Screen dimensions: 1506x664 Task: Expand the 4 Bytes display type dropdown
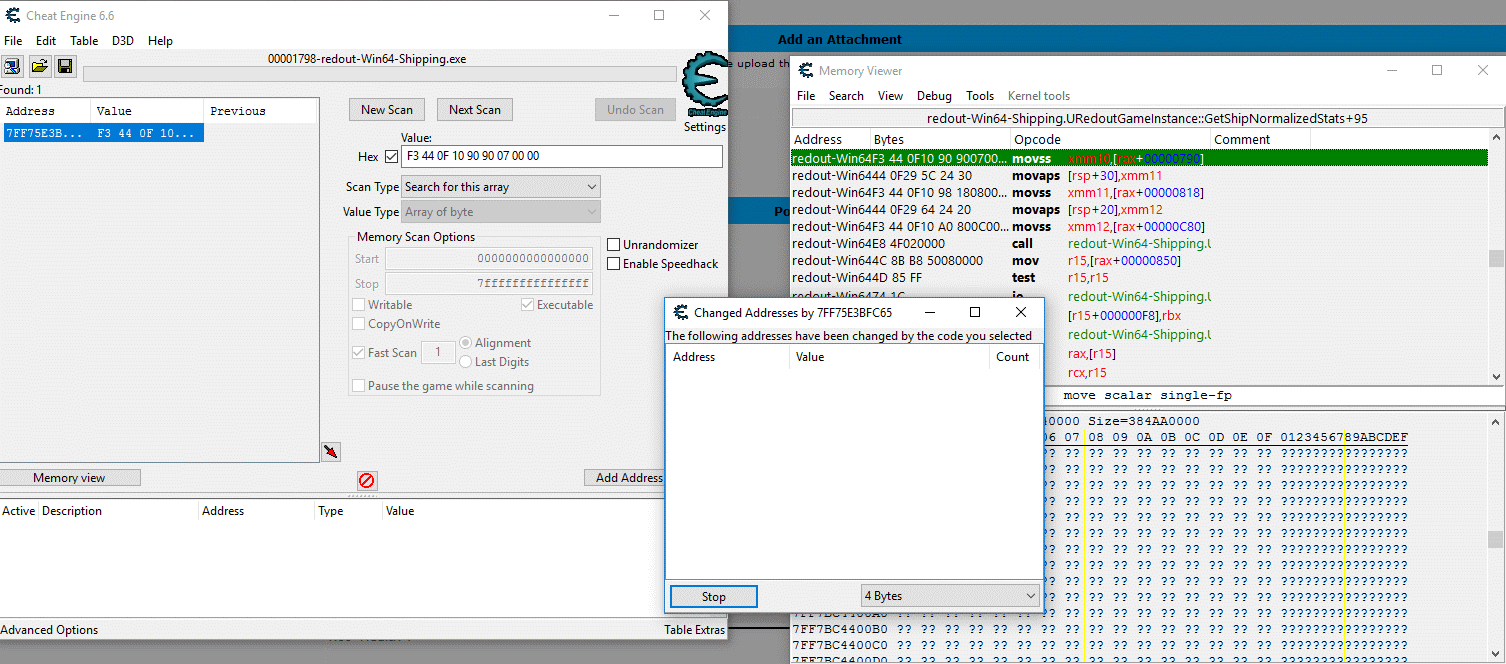click(x=950, y=596)
